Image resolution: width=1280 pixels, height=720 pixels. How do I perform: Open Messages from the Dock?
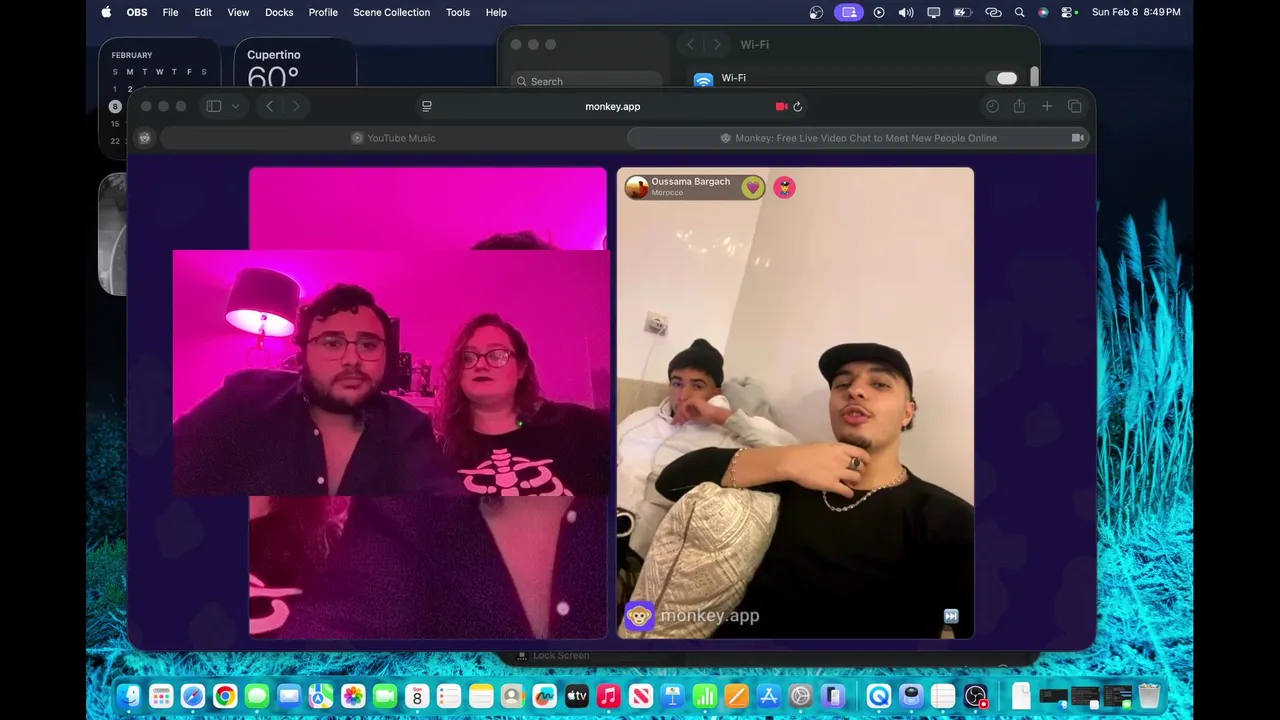click(x=257, y=696)
